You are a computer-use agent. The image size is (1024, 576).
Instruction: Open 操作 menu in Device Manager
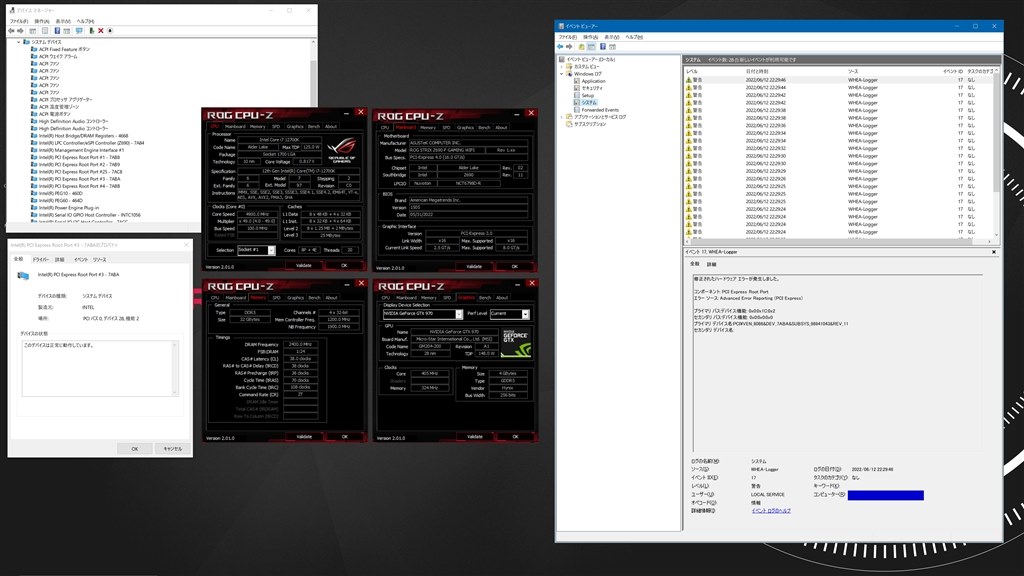point(42,21)
